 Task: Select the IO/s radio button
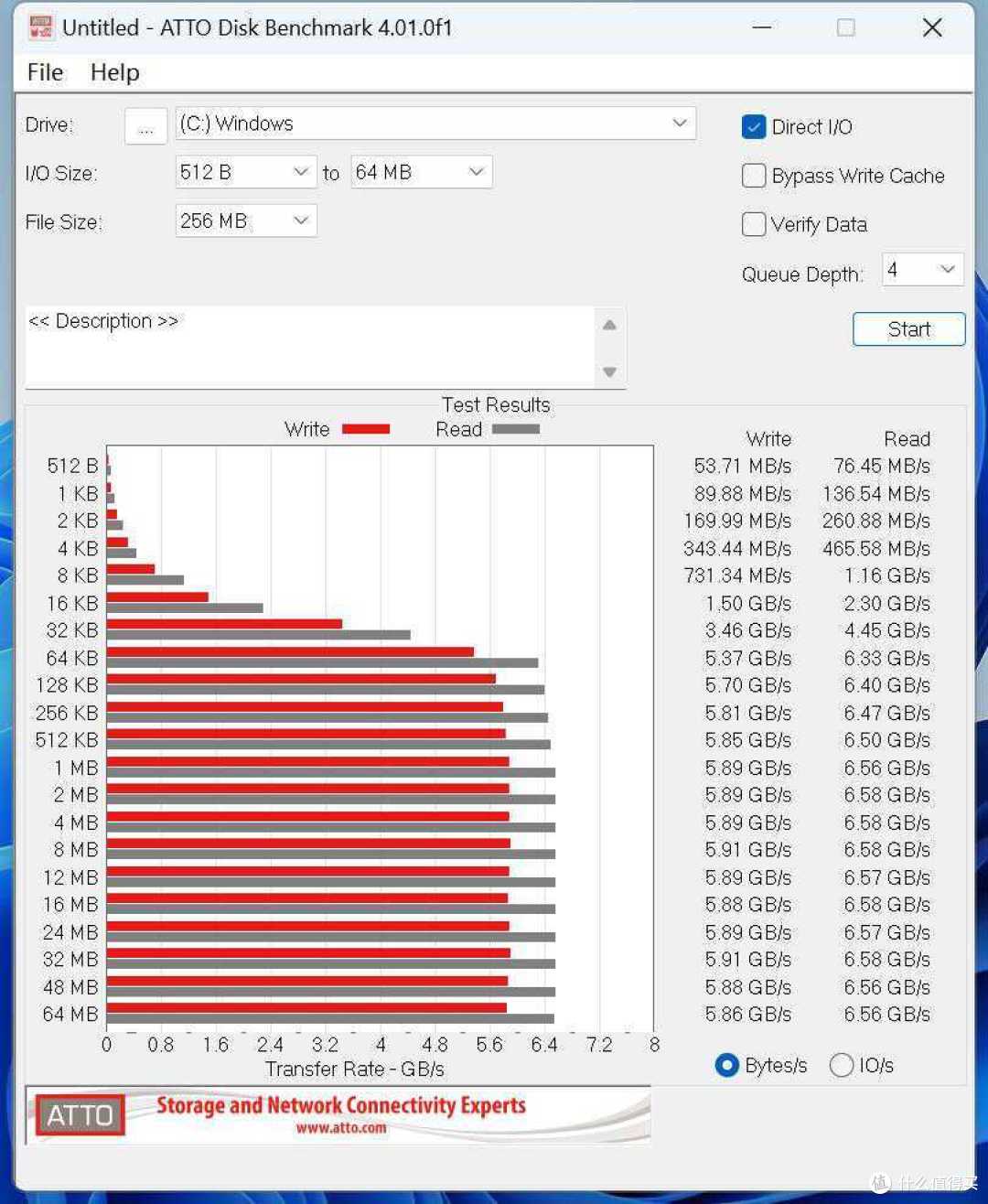click(x=841, y=1065)
